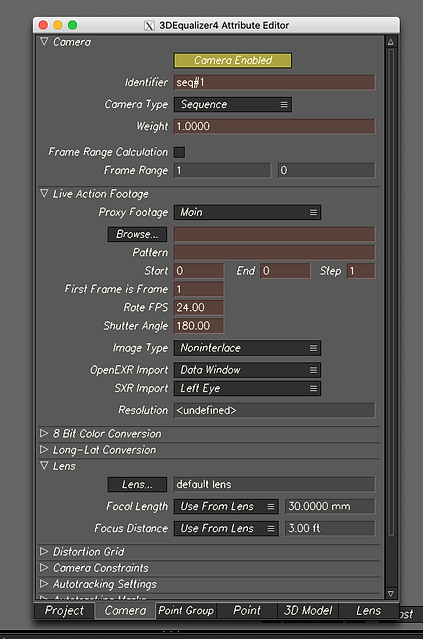Click the 3.00 ft focus distance field
The width and height of the screenshot is (423, 639).
[330, 529]
